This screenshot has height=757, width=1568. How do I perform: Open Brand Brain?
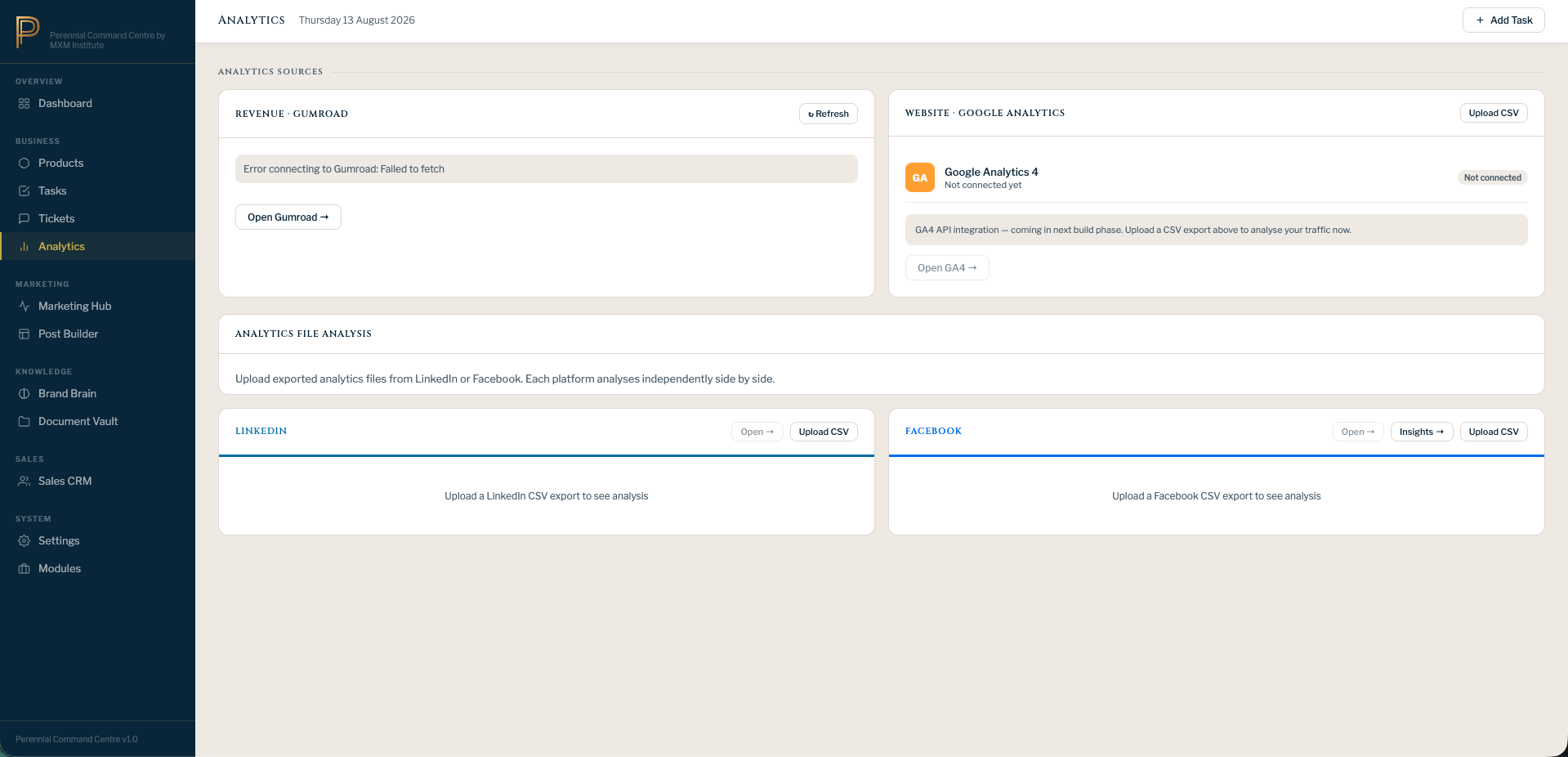click(x=97, y=394)
